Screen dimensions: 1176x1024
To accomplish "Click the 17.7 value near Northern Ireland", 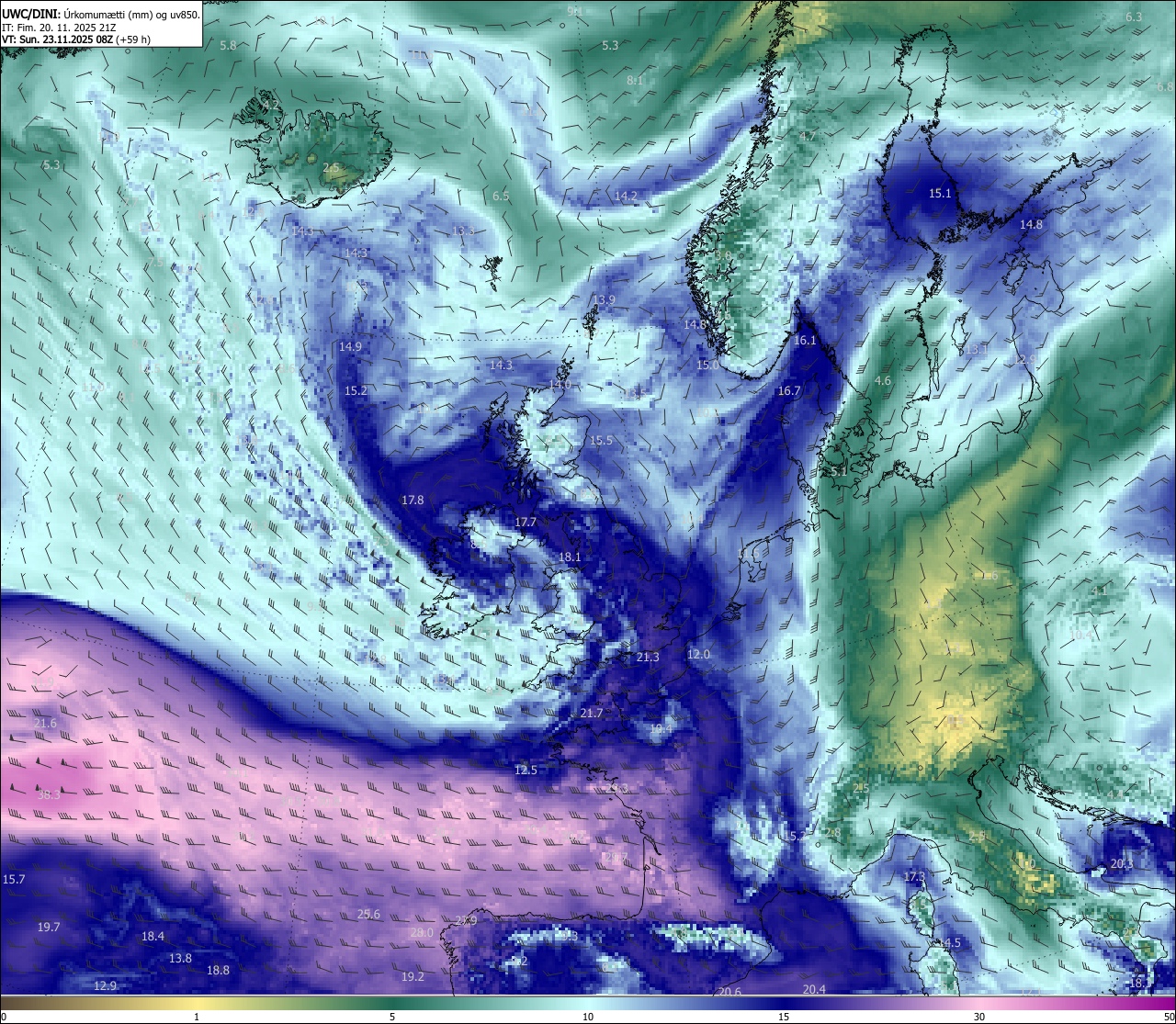I will point(526,523).
